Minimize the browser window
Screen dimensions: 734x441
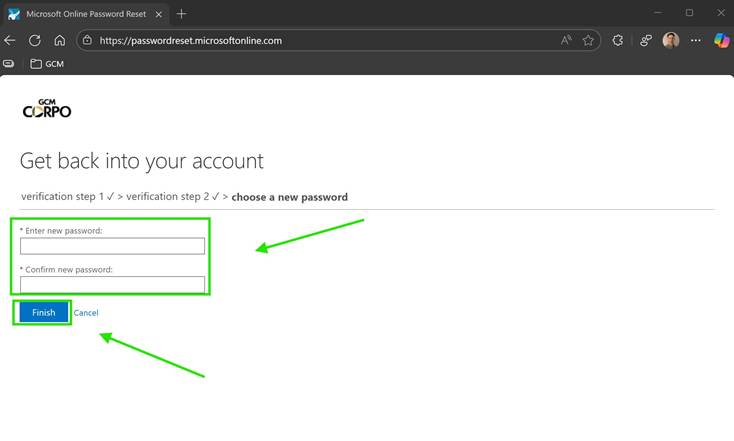pos(657,13)
